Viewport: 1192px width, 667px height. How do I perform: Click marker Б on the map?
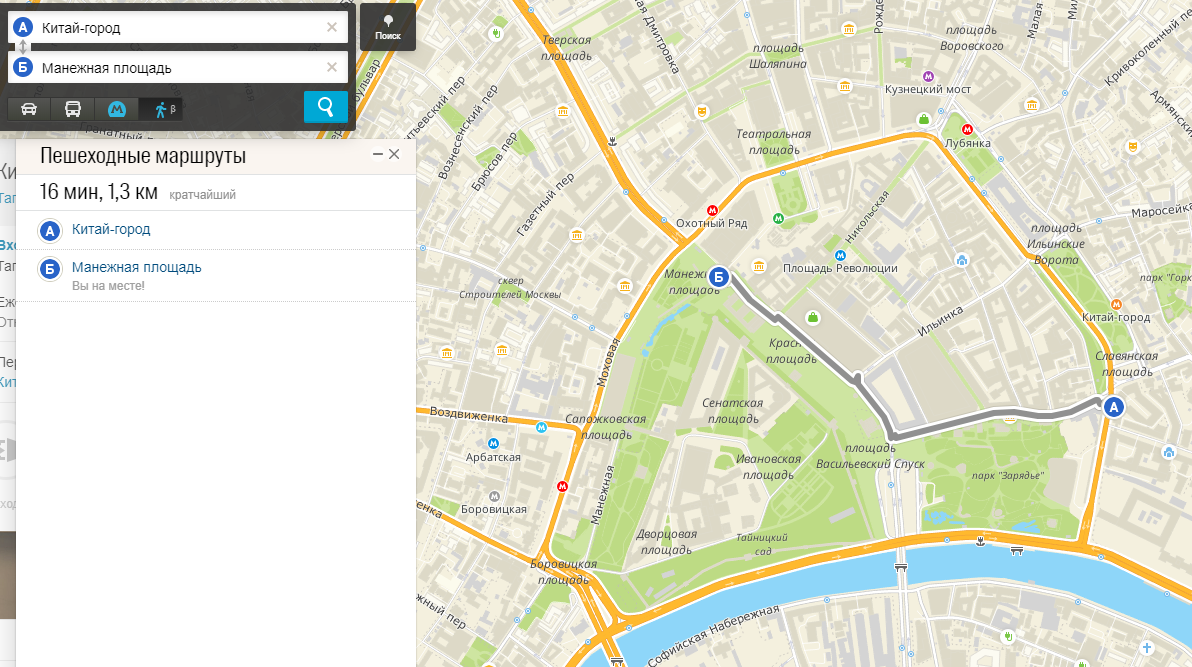click(x=718, y=278)
